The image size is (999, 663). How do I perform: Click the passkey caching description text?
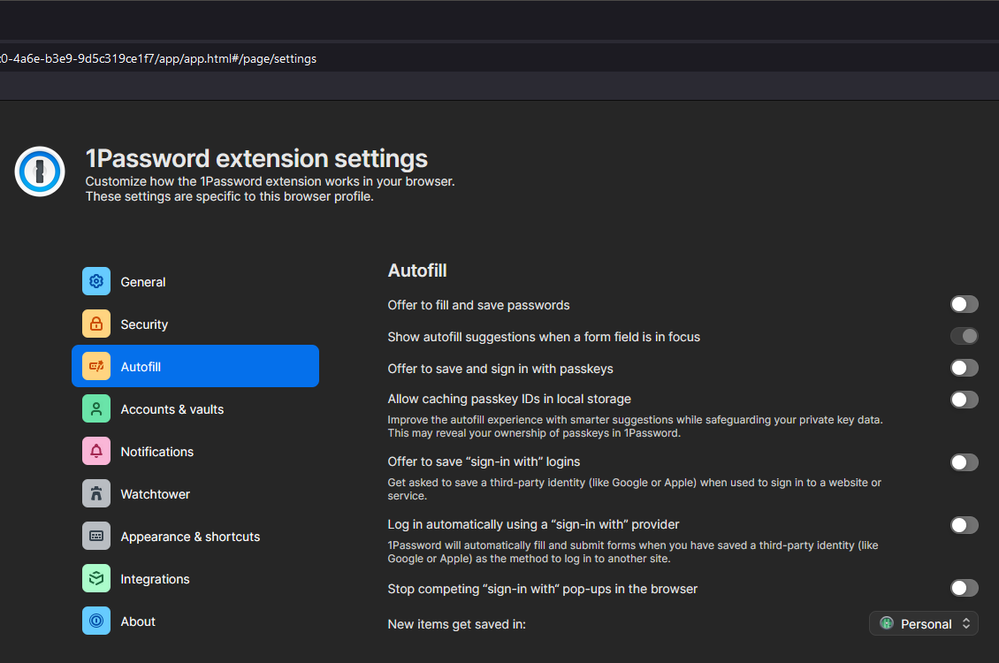635,426
